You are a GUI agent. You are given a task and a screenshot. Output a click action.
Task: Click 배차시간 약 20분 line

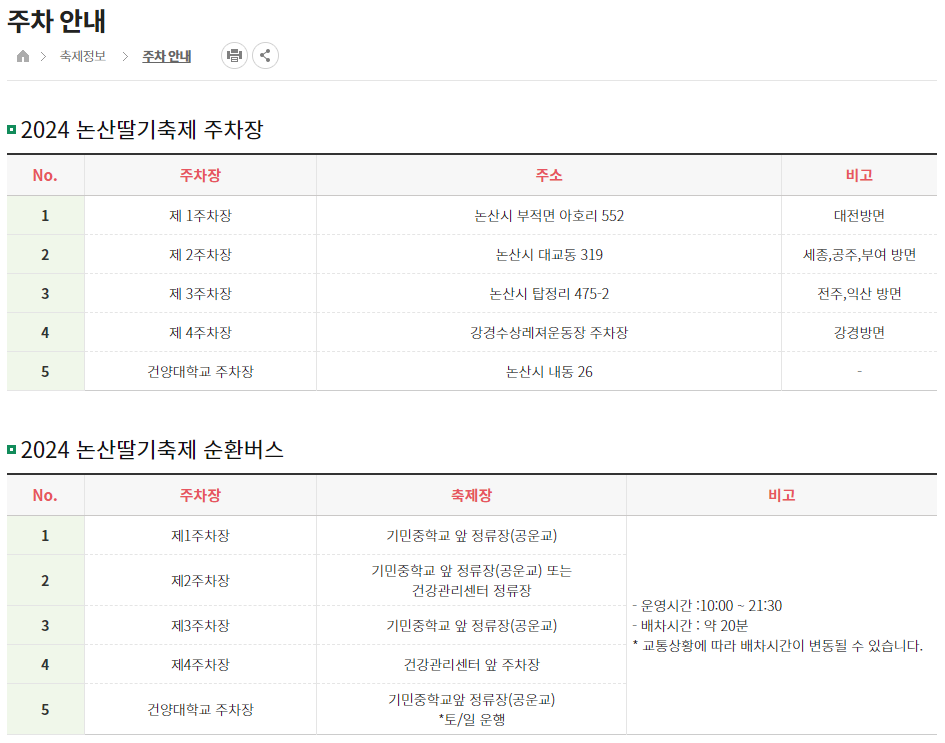tap(691, 625)
